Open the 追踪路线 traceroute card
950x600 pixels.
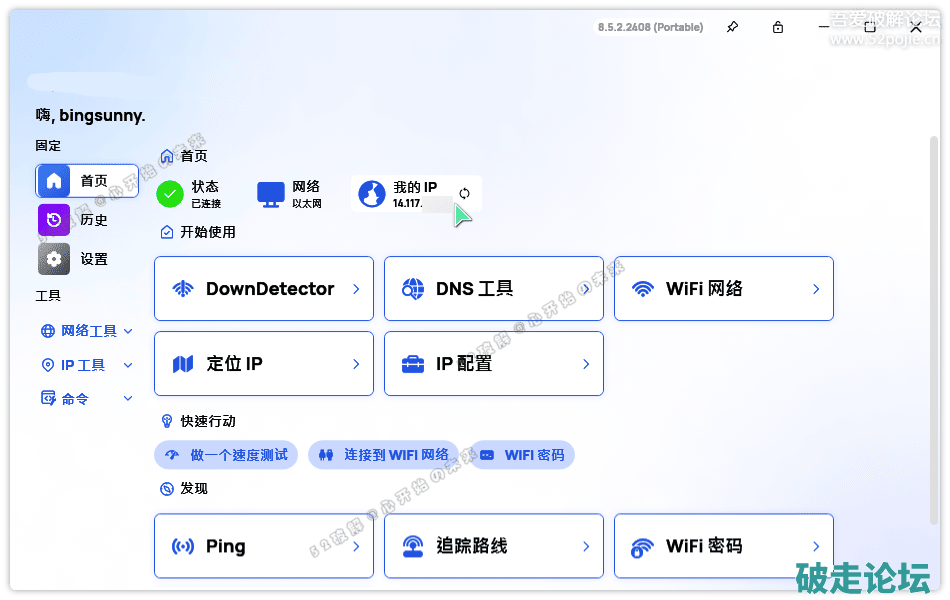tap(493, 546)
